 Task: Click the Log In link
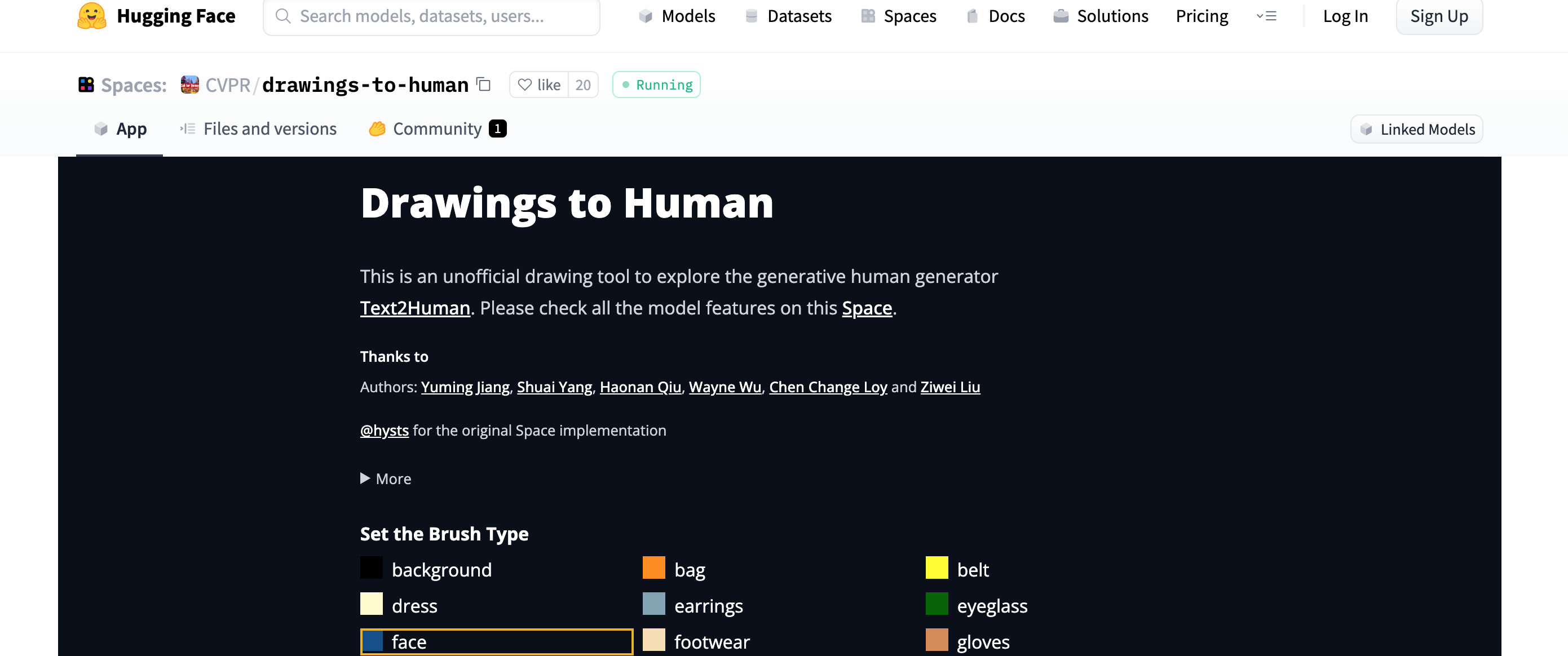coord(1345,16)
